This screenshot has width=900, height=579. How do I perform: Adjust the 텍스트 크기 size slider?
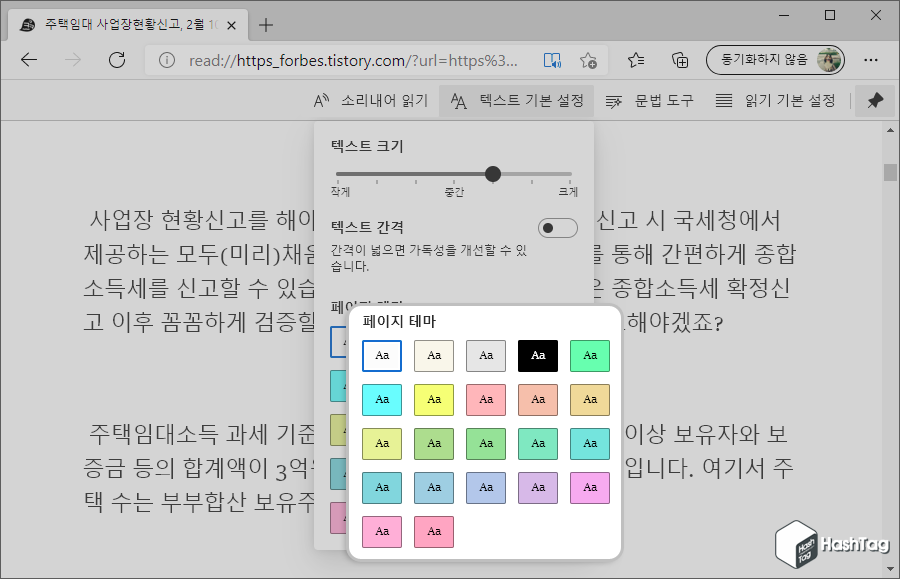point(492,174)
